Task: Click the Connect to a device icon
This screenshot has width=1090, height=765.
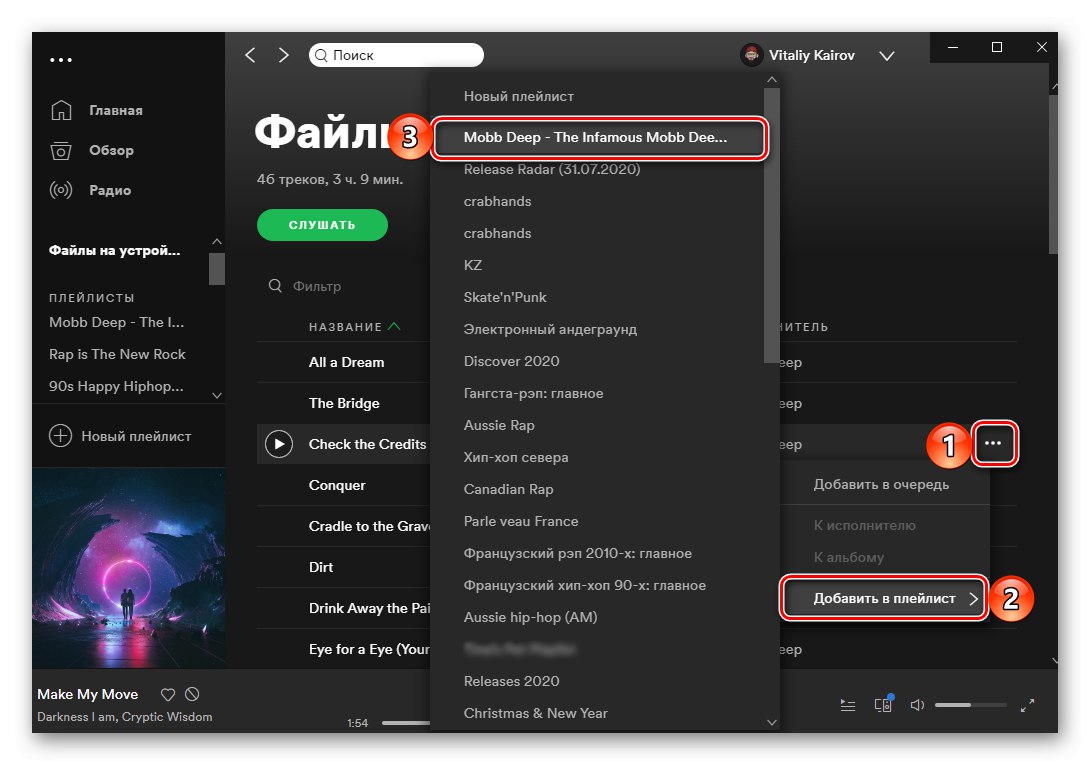Action: tap(883, 704)
